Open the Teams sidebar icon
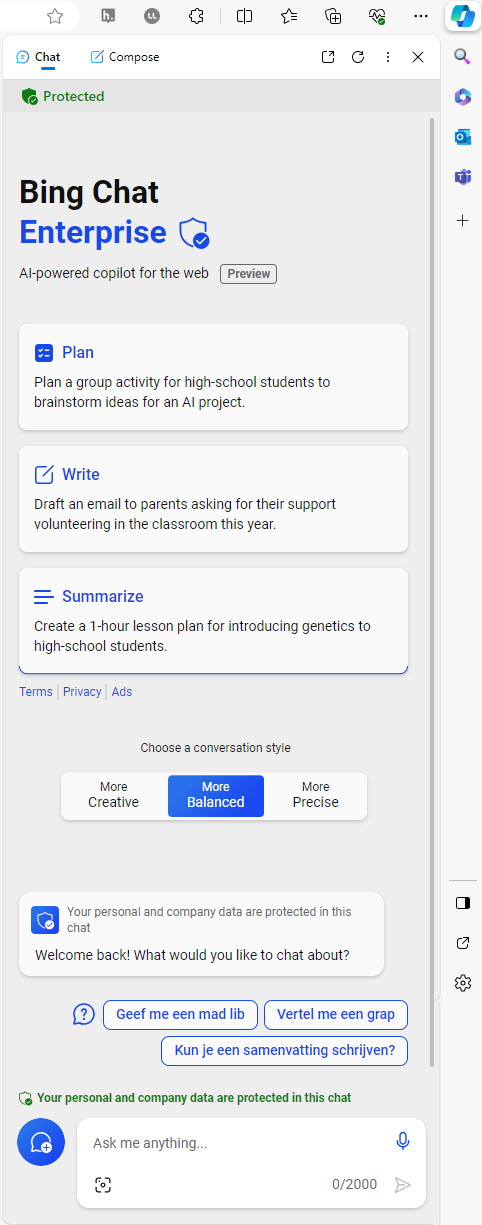The width and height of the screenshot is (482, 1225). pos(462,178)
